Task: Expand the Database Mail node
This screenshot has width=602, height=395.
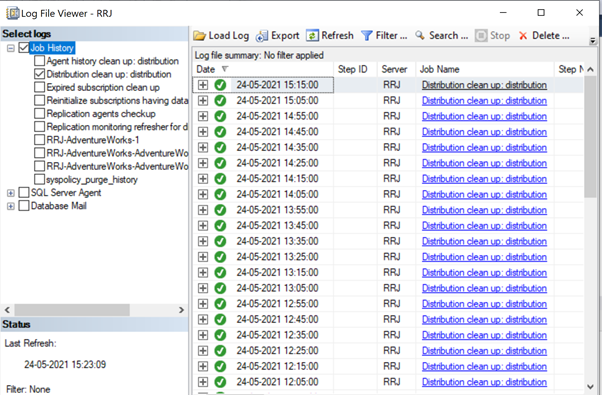Action: 11,206
